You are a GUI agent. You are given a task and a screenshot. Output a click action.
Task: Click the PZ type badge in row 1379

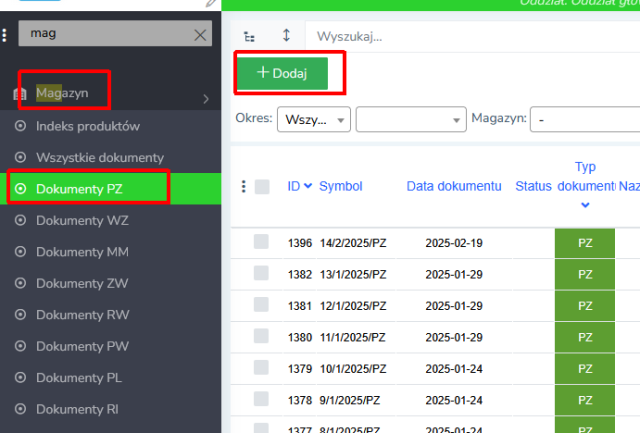click(x=585, y=369)
